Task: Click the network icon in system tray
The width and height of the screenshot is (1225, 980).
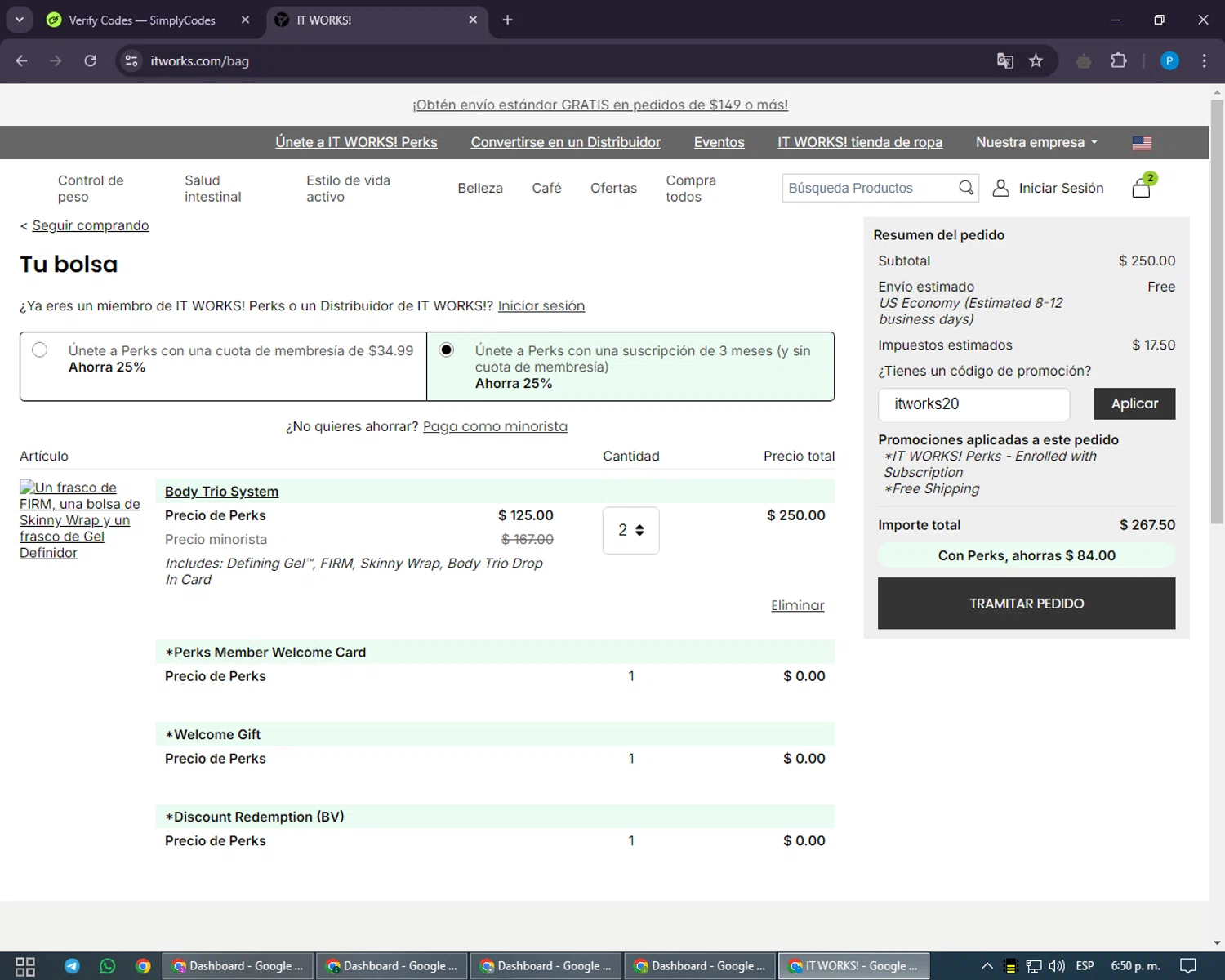Action: [1034, 966]
